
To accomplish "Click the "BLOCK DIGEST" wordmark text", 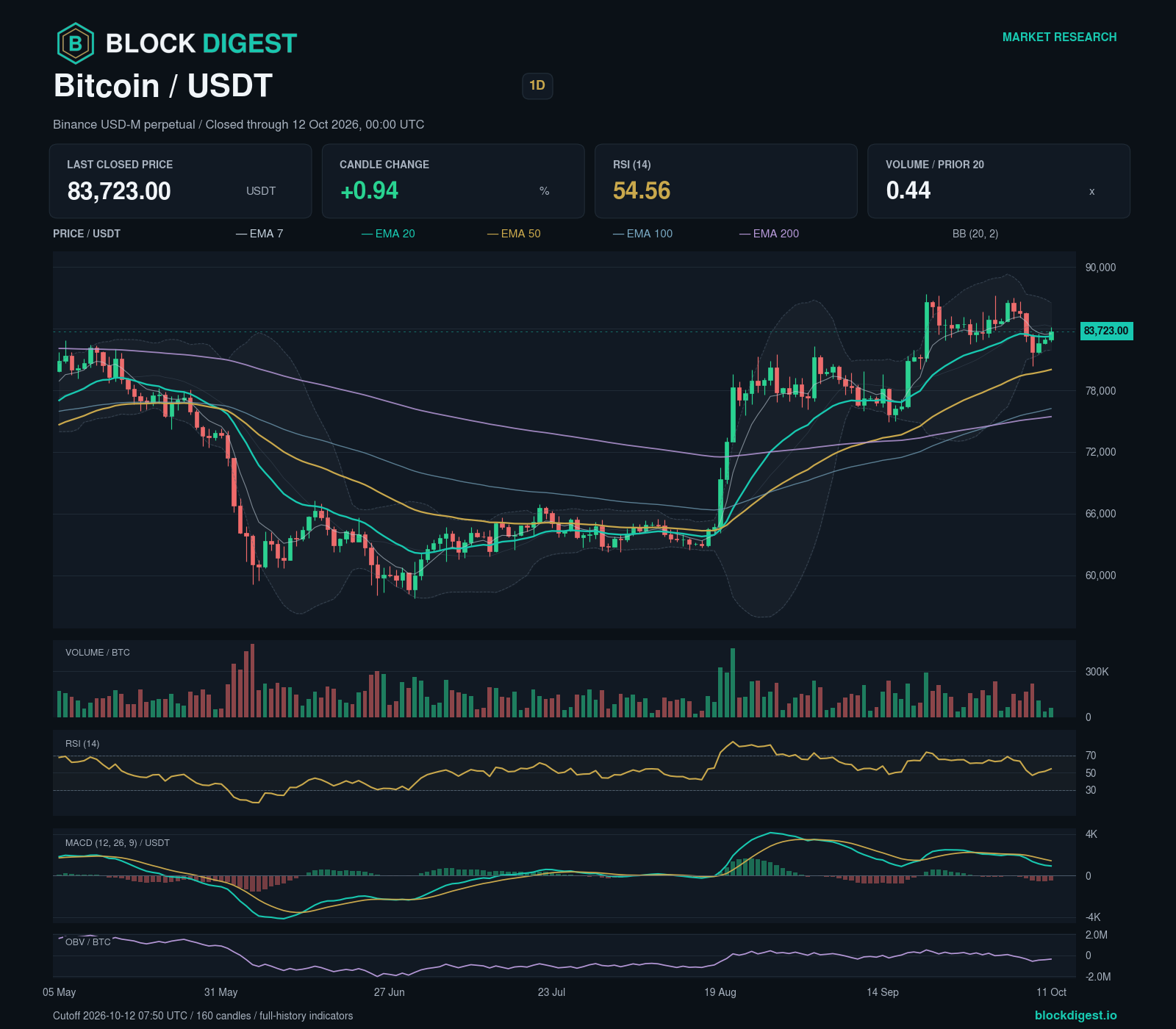I will [201, 43].
